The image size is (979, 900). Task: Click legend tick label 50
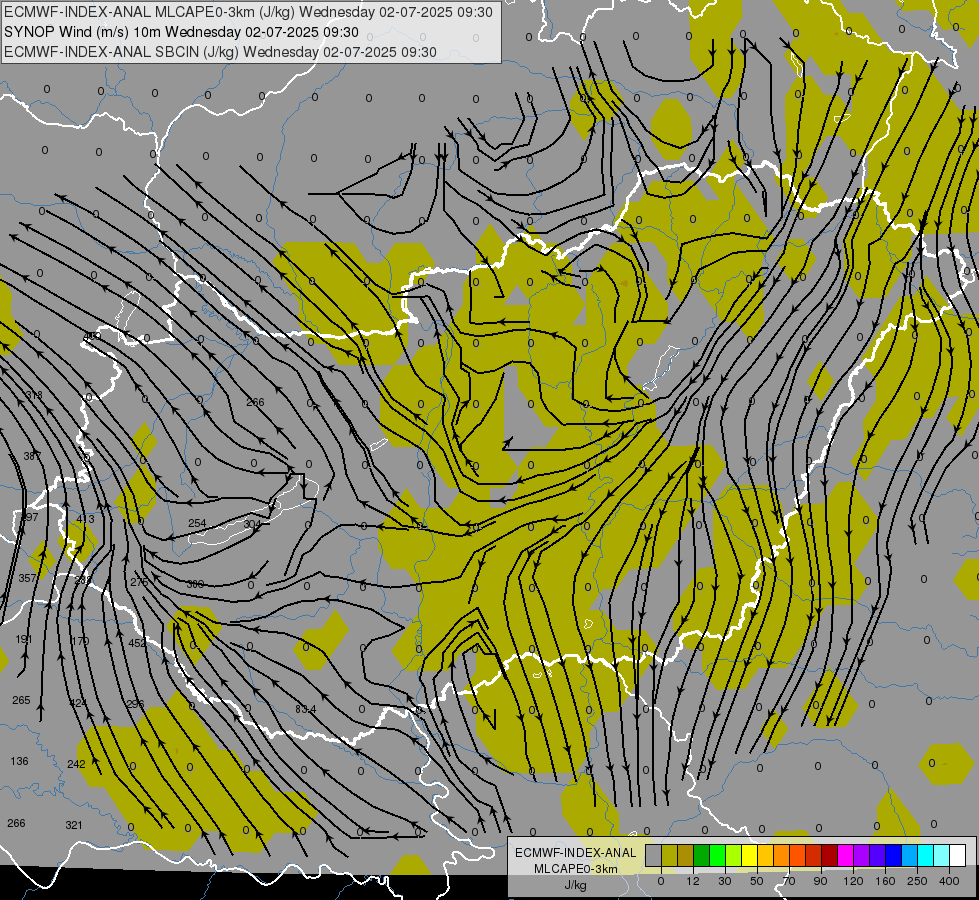pos(757,881)
